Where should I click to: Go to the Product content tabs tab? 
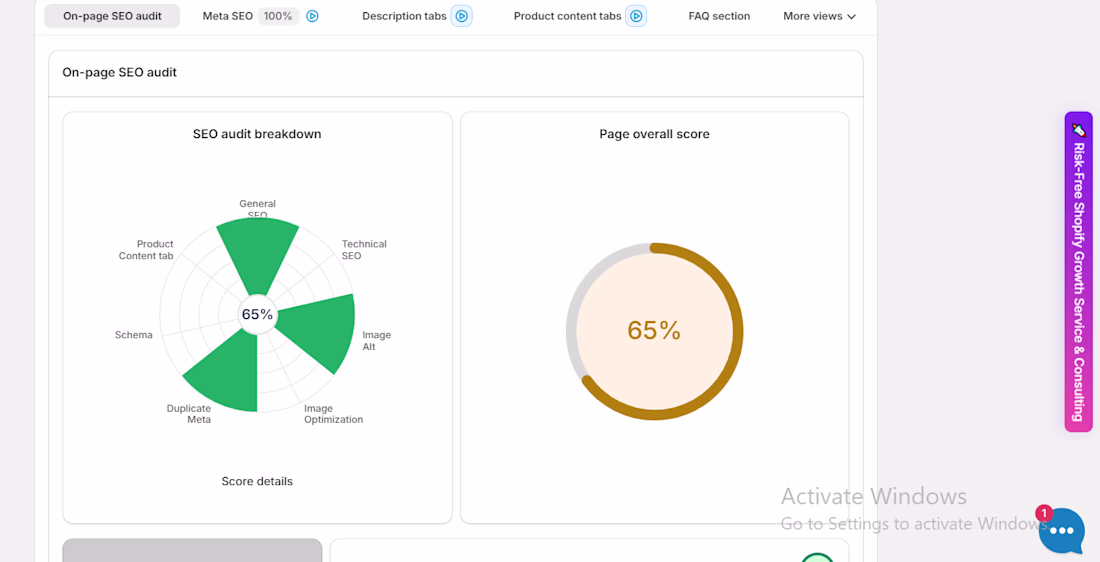coord(567,16)
